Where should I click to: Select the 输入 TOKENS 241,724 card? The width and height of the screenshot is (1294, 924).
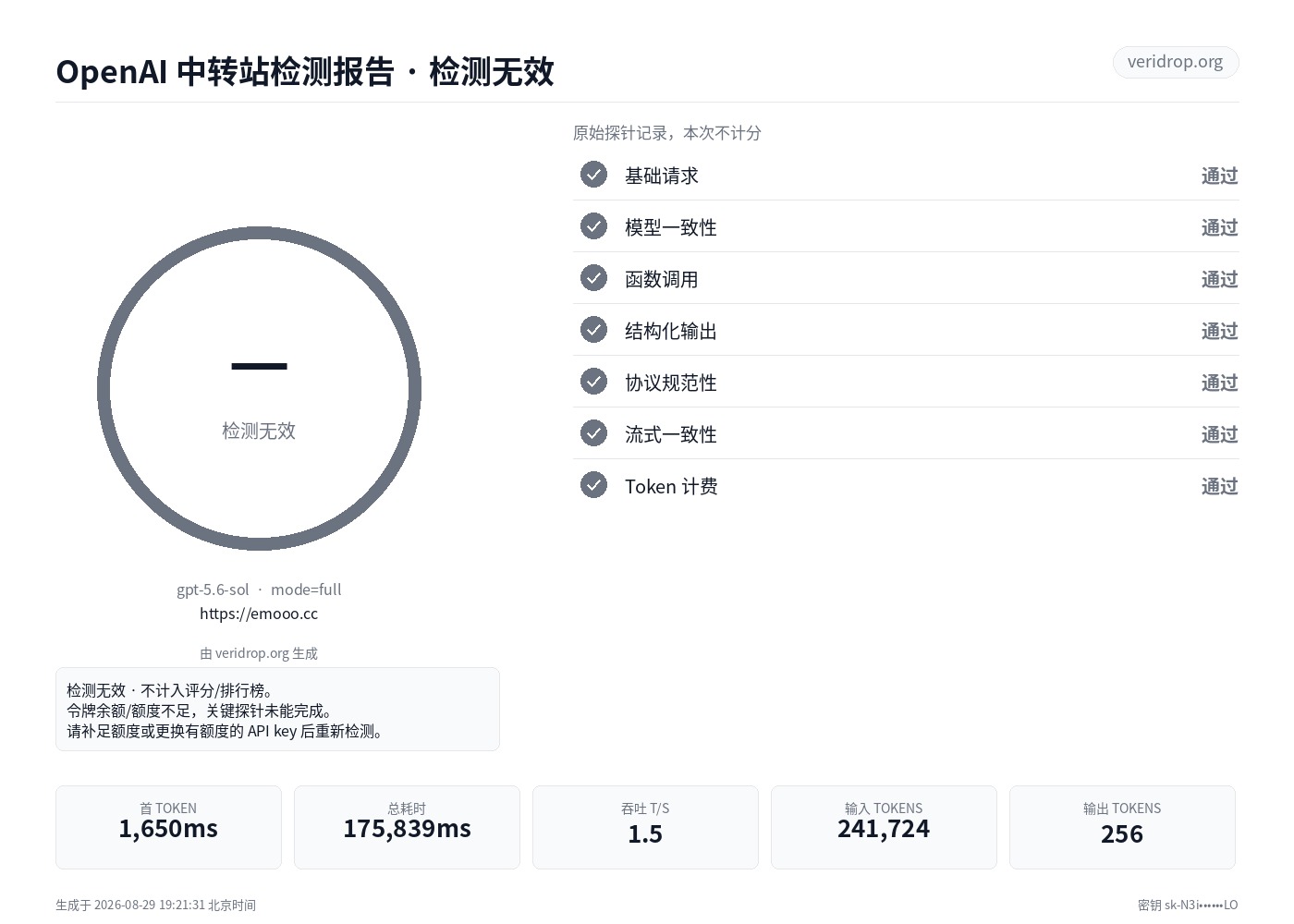pyautogui.click(x=884, y=827)
